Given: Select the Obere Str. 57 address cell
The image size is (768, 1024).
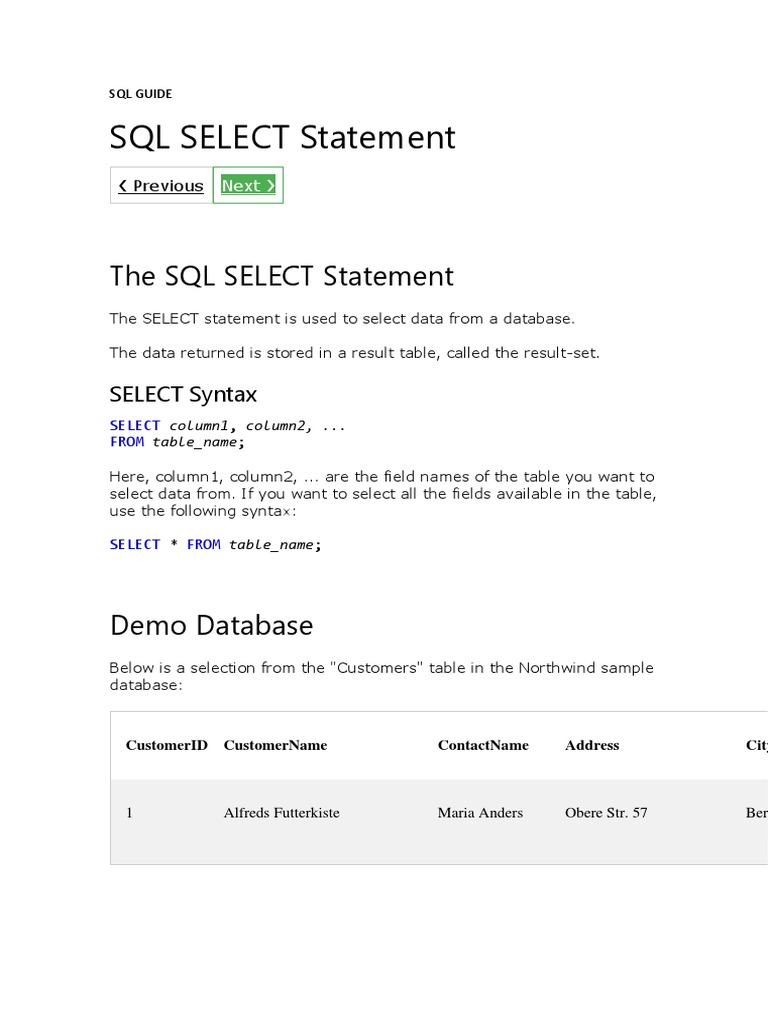Looking at the screenshot, I should tap(606, 813).
